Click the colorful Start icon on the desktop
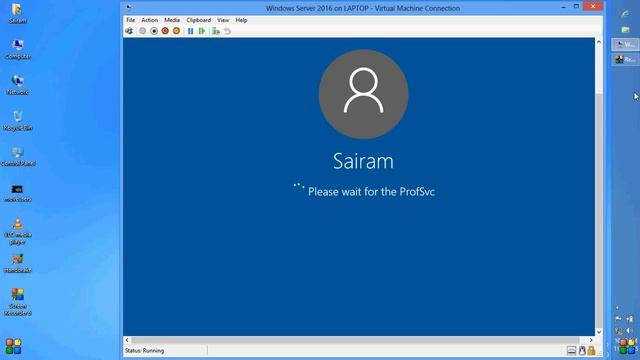640x360 pixels. tap(13, 346)
